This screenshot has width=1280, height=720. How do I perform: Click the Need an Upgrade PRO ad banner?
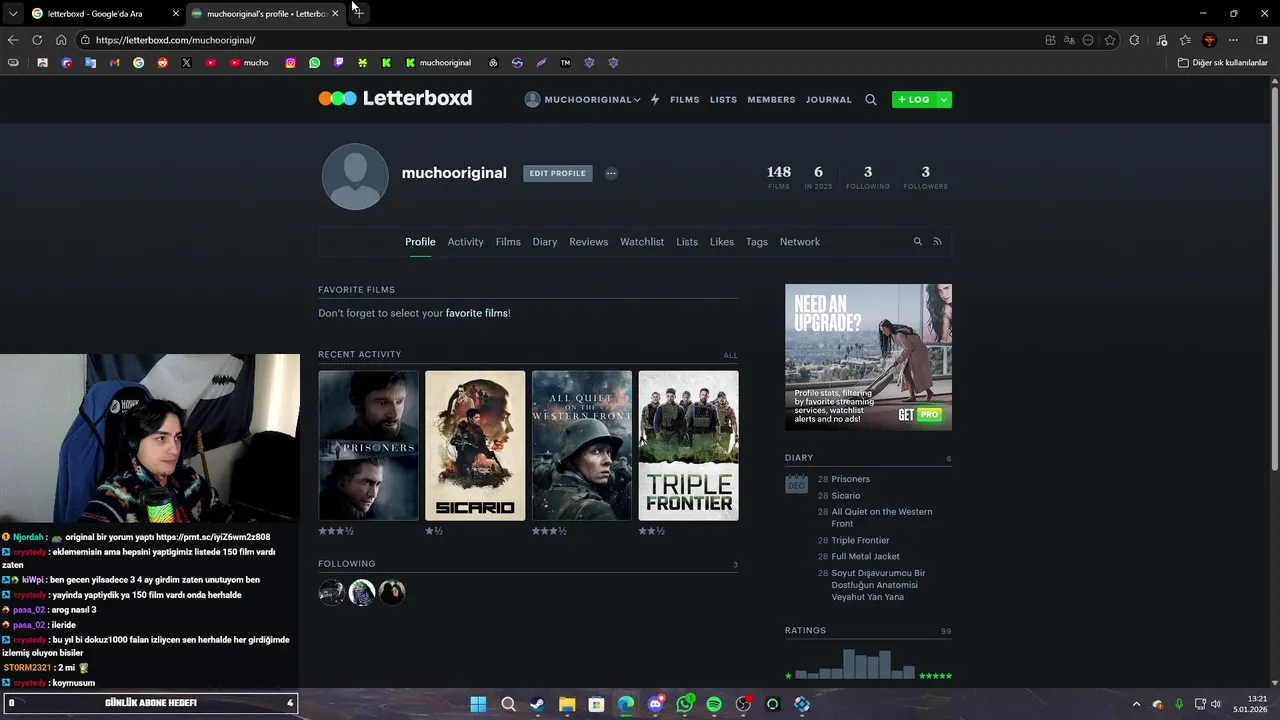tap(868, 357)
